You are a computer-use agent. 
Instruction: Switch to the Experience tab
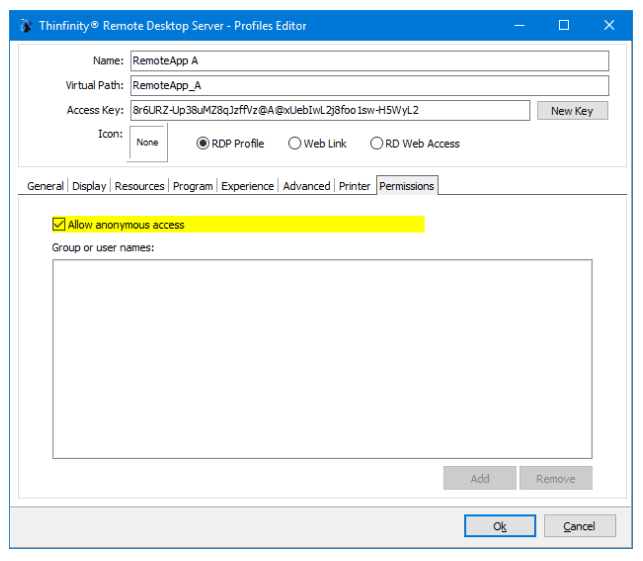(x=247, y=186)
